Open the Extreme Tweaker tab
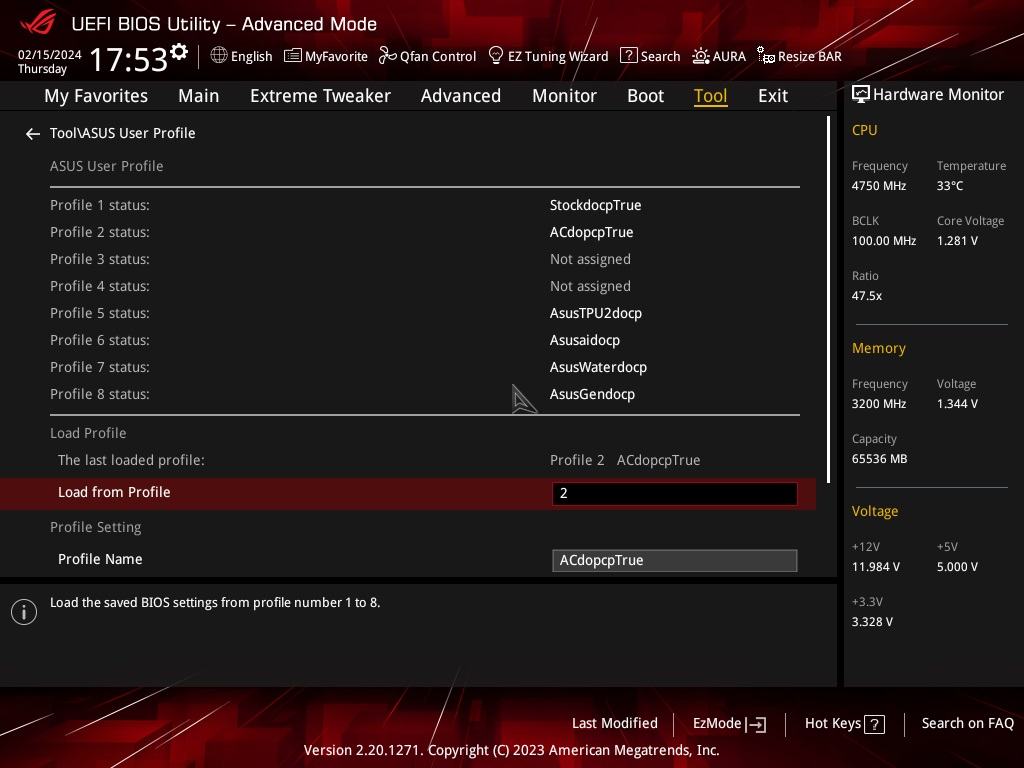This screenshot has height=768, width=1024. [320, 96]
